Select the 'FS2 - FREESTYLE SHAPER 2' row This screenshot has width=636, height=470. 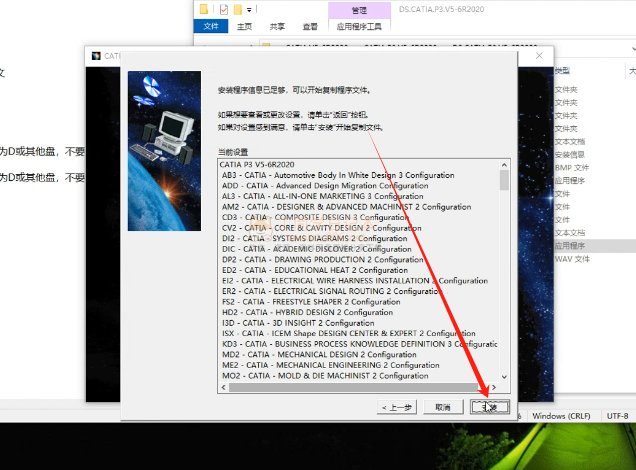pos(311,302)
